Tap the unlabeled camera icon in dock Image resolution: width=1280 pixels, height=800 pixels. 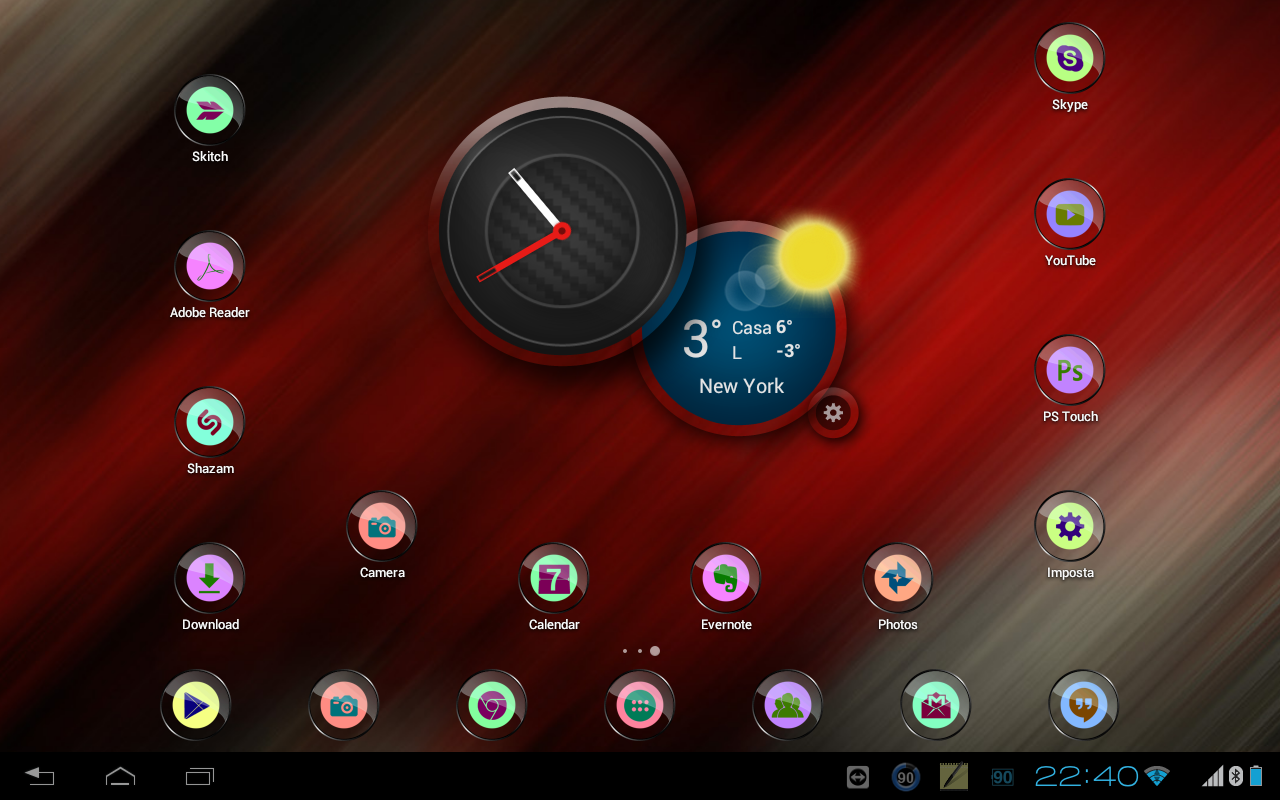pyautogui.click(x=344, y=706)
